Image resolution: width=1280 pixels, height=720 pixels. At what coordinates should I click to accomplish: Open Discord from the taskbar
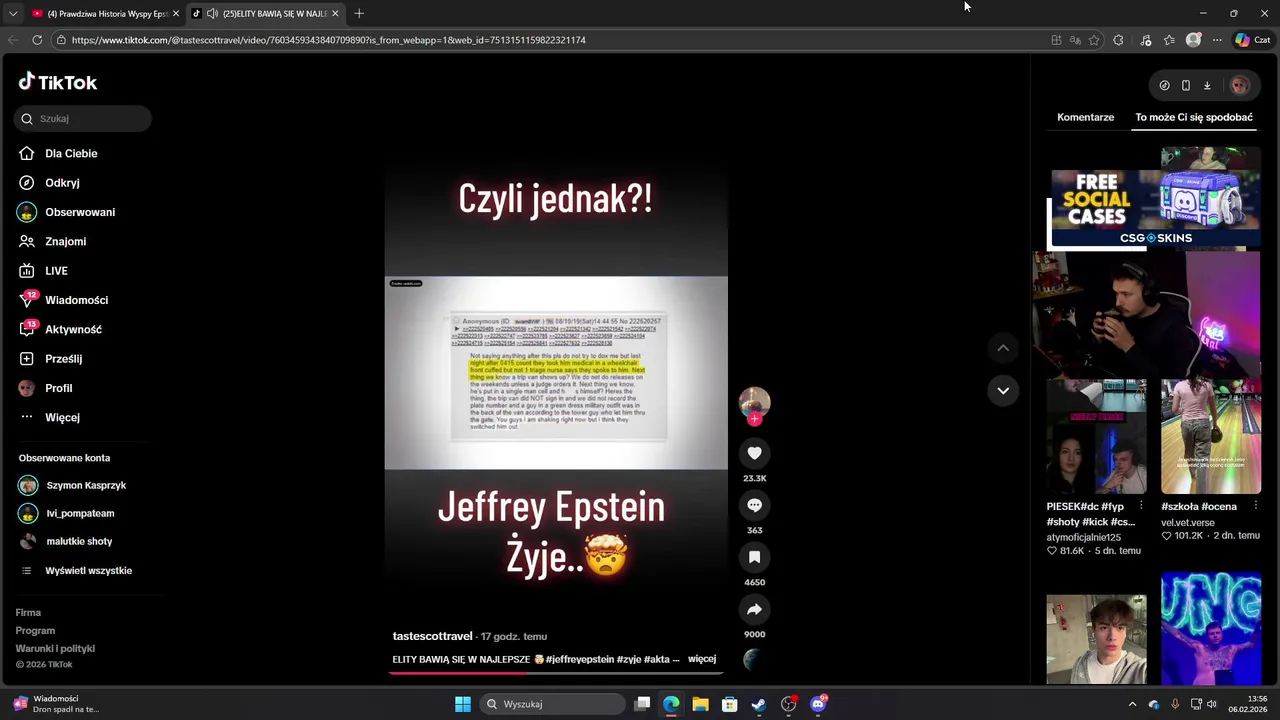[x=818, y=704]
